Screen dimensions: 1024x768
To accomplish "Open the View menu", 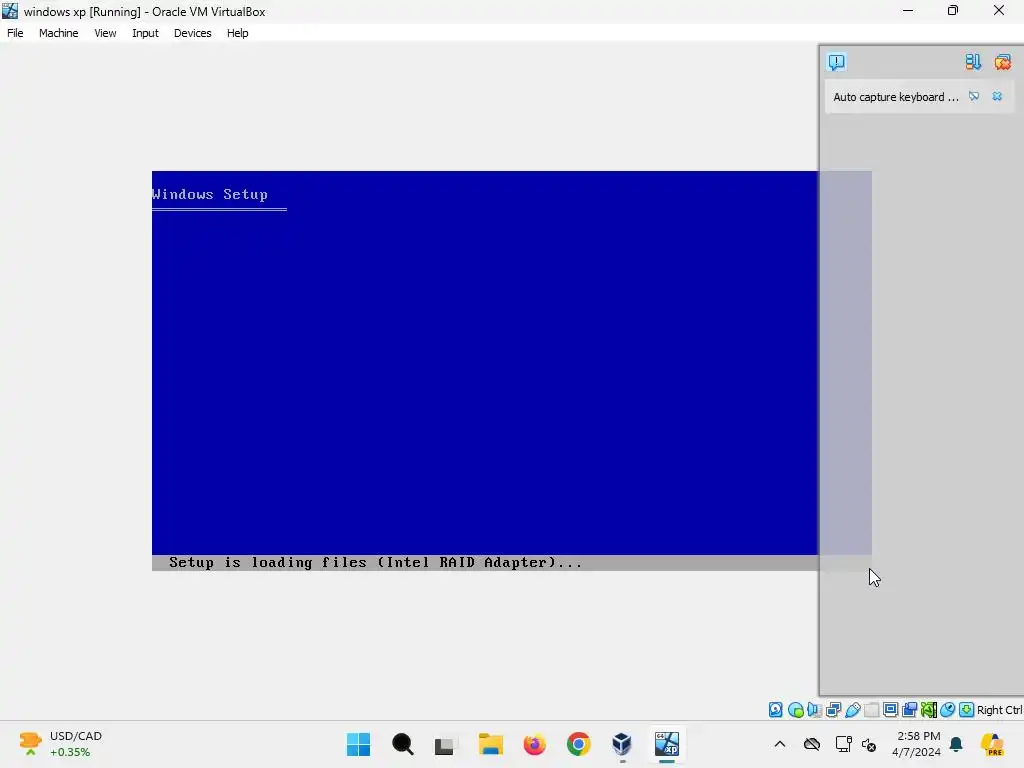I will point(104,33).
